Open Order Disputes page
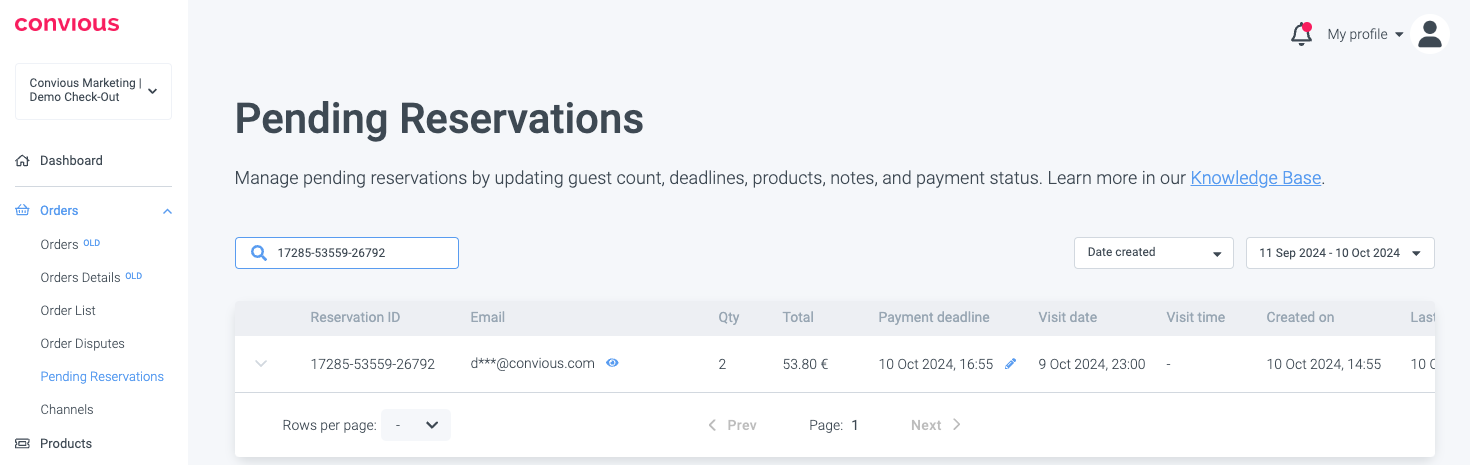Viewport: 1470px width, 465px height. (x=82, y=343)
